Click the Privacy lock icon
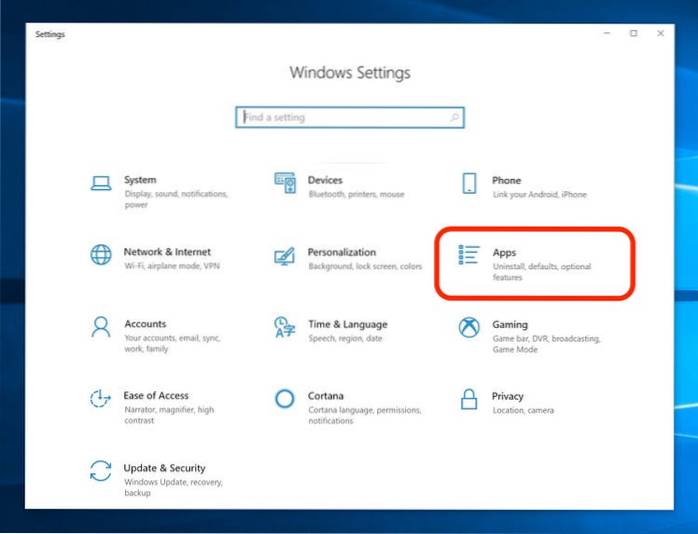 tap(468, 399)
